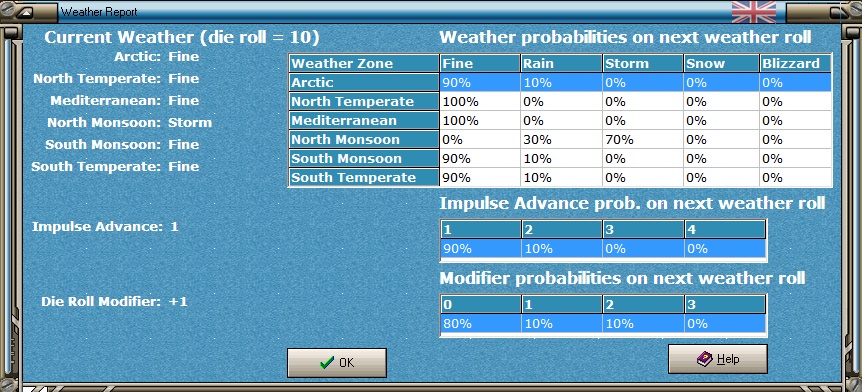
Task: Click the Rain column header
Action: click(x=561, y=63)
